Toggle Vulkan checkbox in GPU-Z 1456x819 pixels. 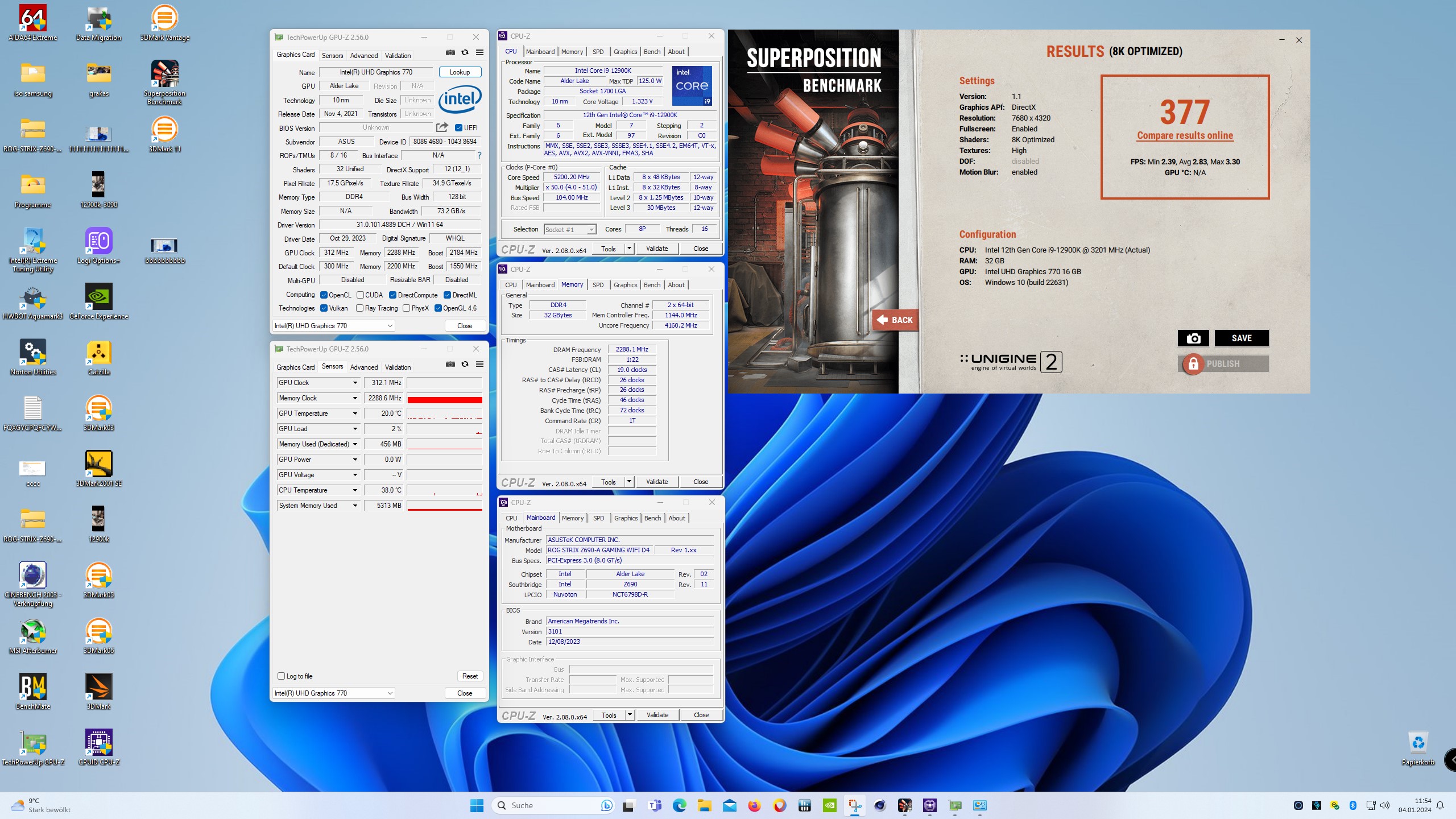(x=324, y=308)
